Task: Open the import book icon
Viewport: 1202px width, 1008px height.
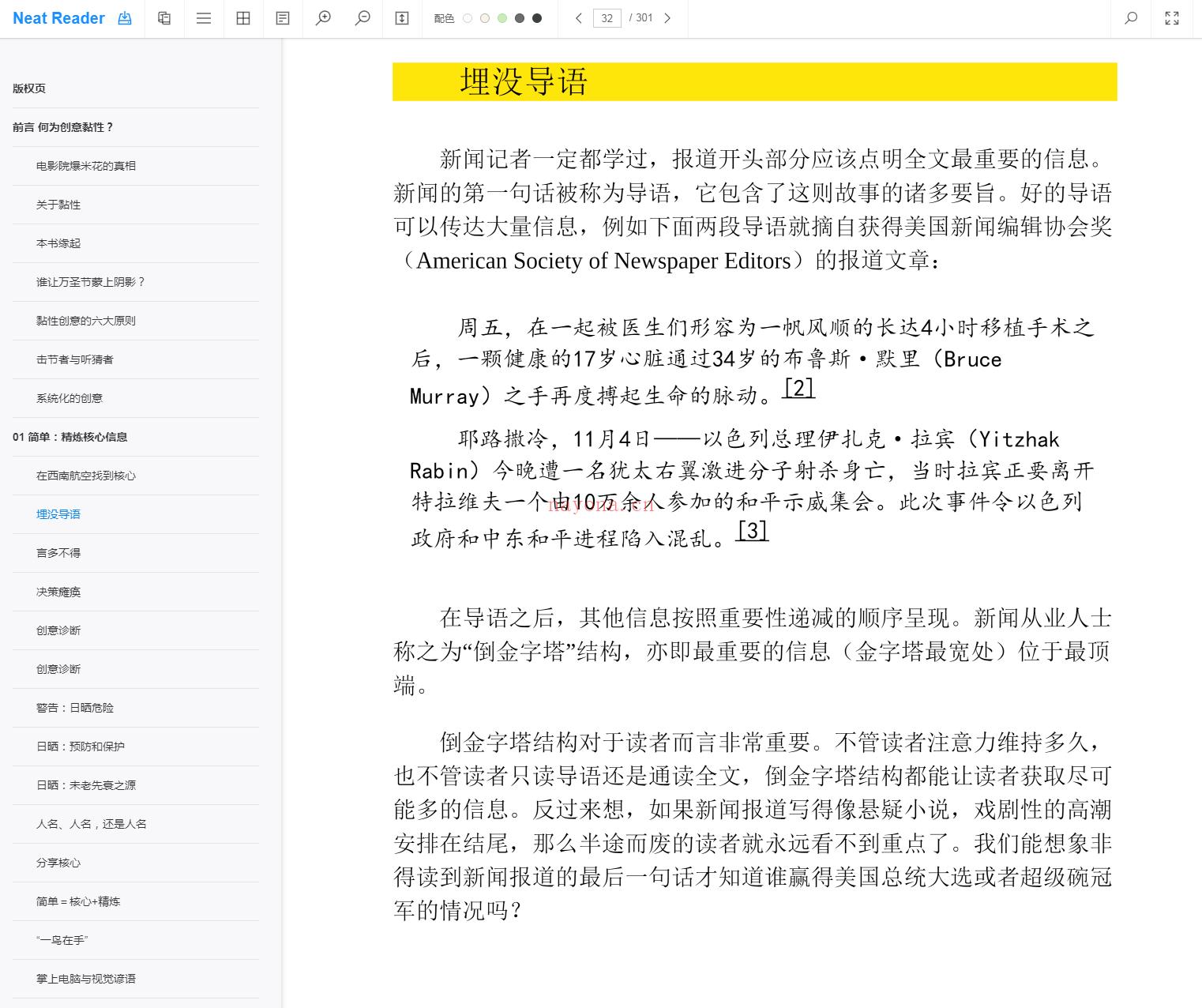Action: [125, 18]
